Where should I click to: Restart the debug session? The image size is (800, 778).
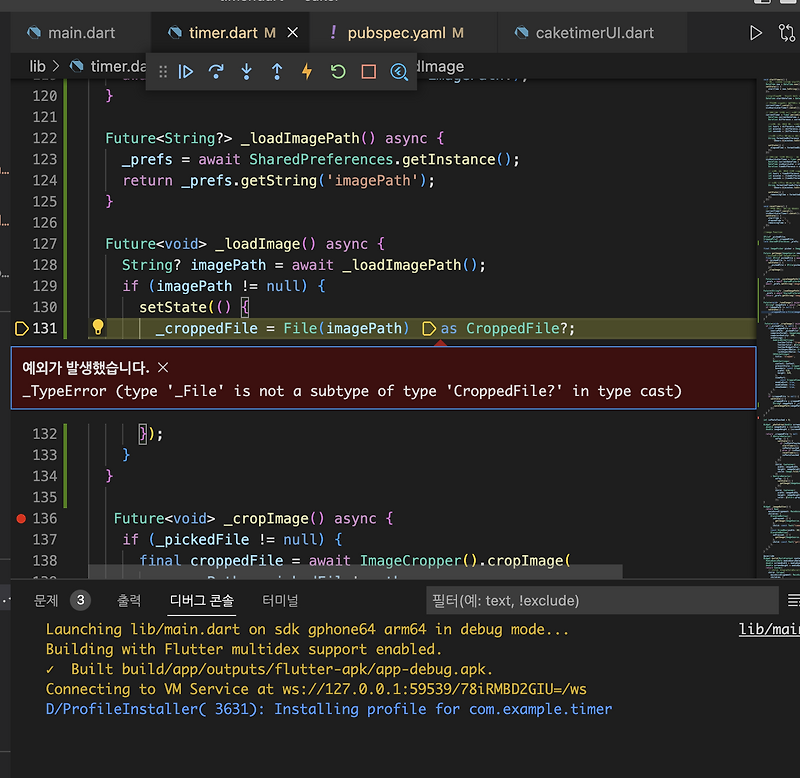coord(338,71)
